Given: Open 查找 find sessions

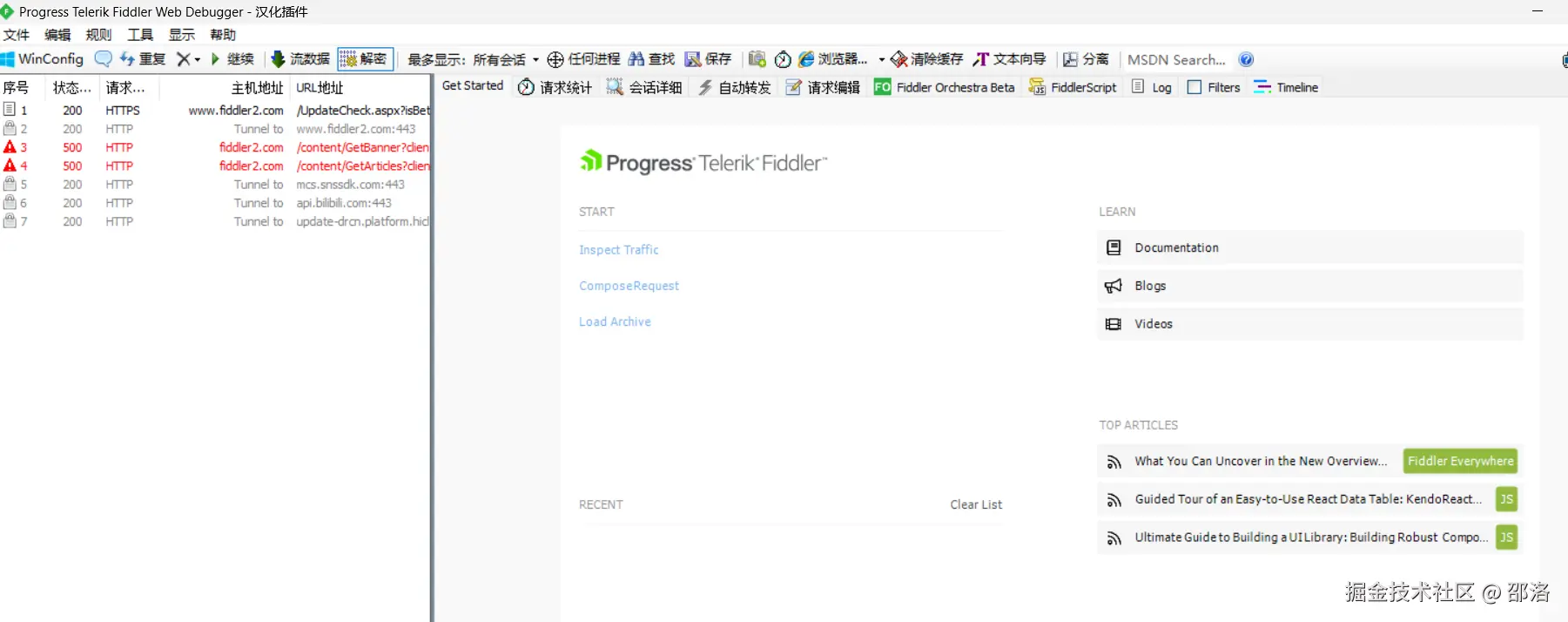Looking at the screenshot, I should coord(651,59).
